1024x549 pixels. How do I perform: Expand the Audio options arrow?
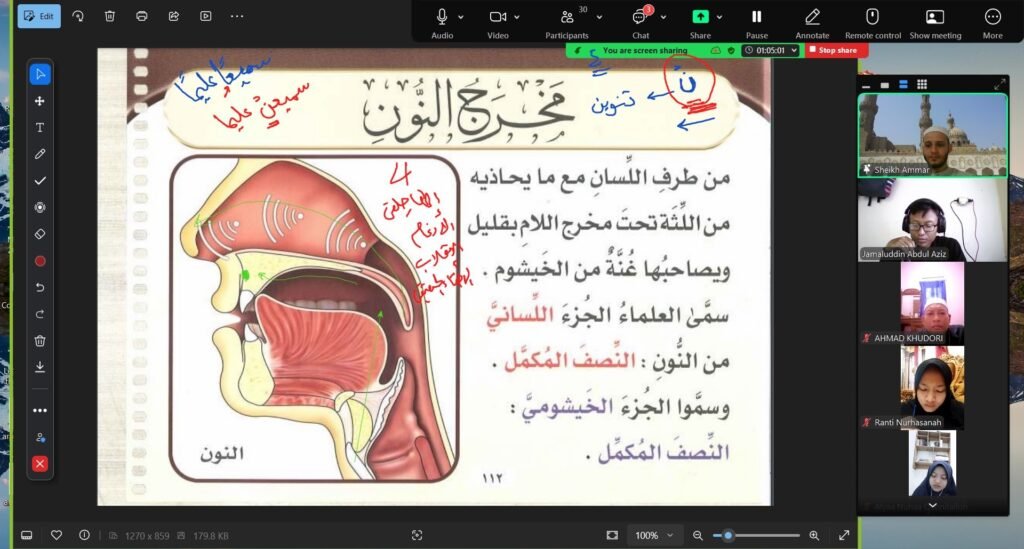(461, 17)
